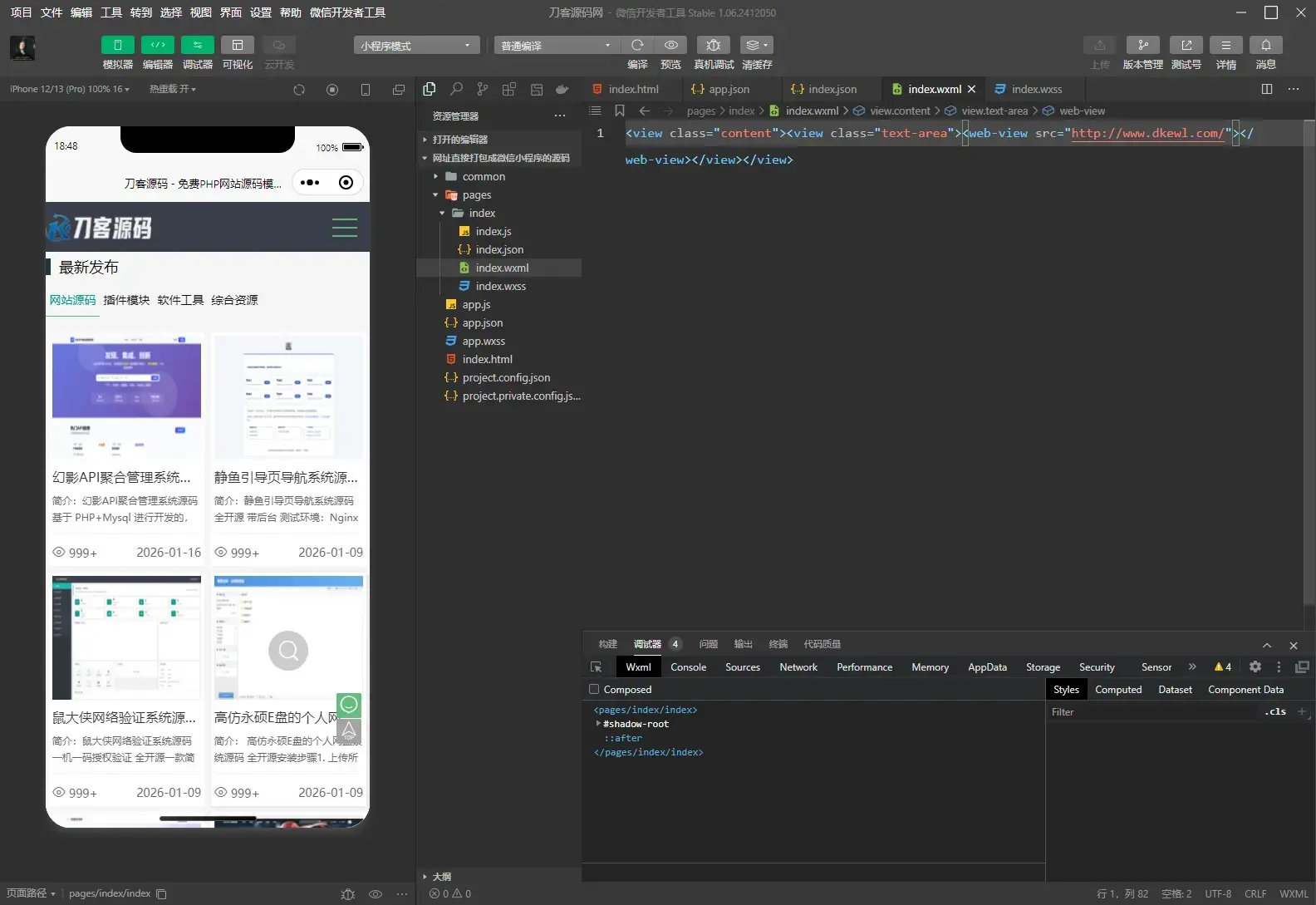
Task: Toggle the simulator panel button
Action: click(117, 45)
